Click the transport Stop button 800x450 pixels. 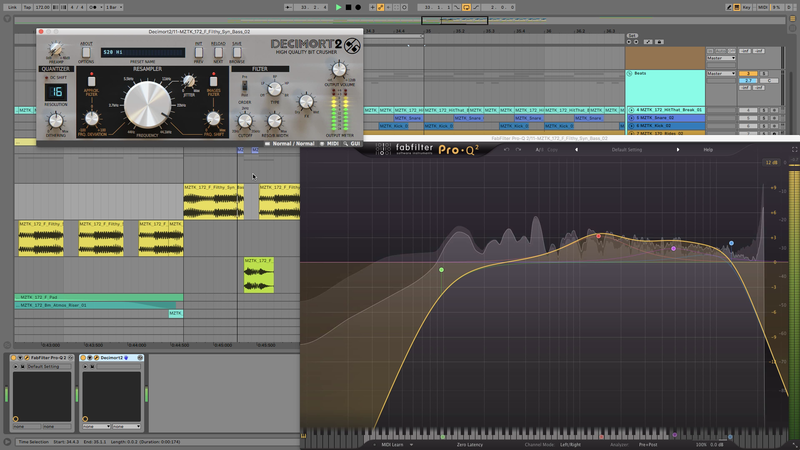(348, 7)
